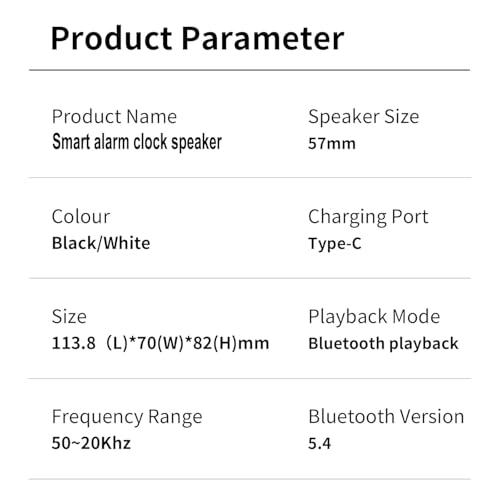Click the word Product in title
500x500 pixels.
coord(111,38)
